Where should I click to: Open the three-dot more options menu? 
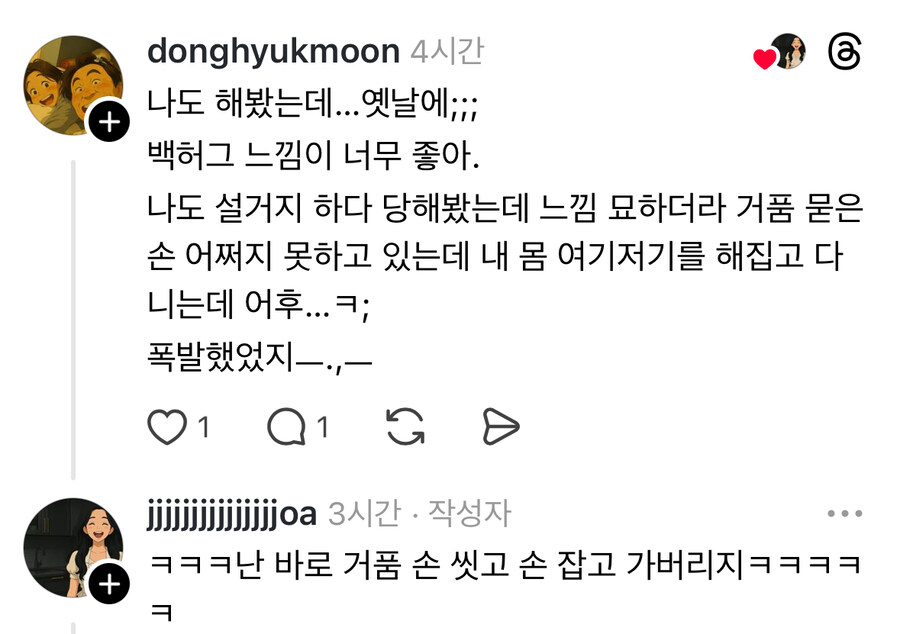tap(845, 514)
